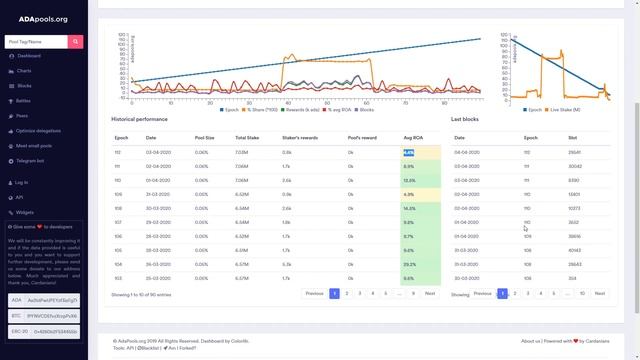Viewport: 640px width, 360px height.
Task: Click the API sidebar icon
Action: pos(11,198)
